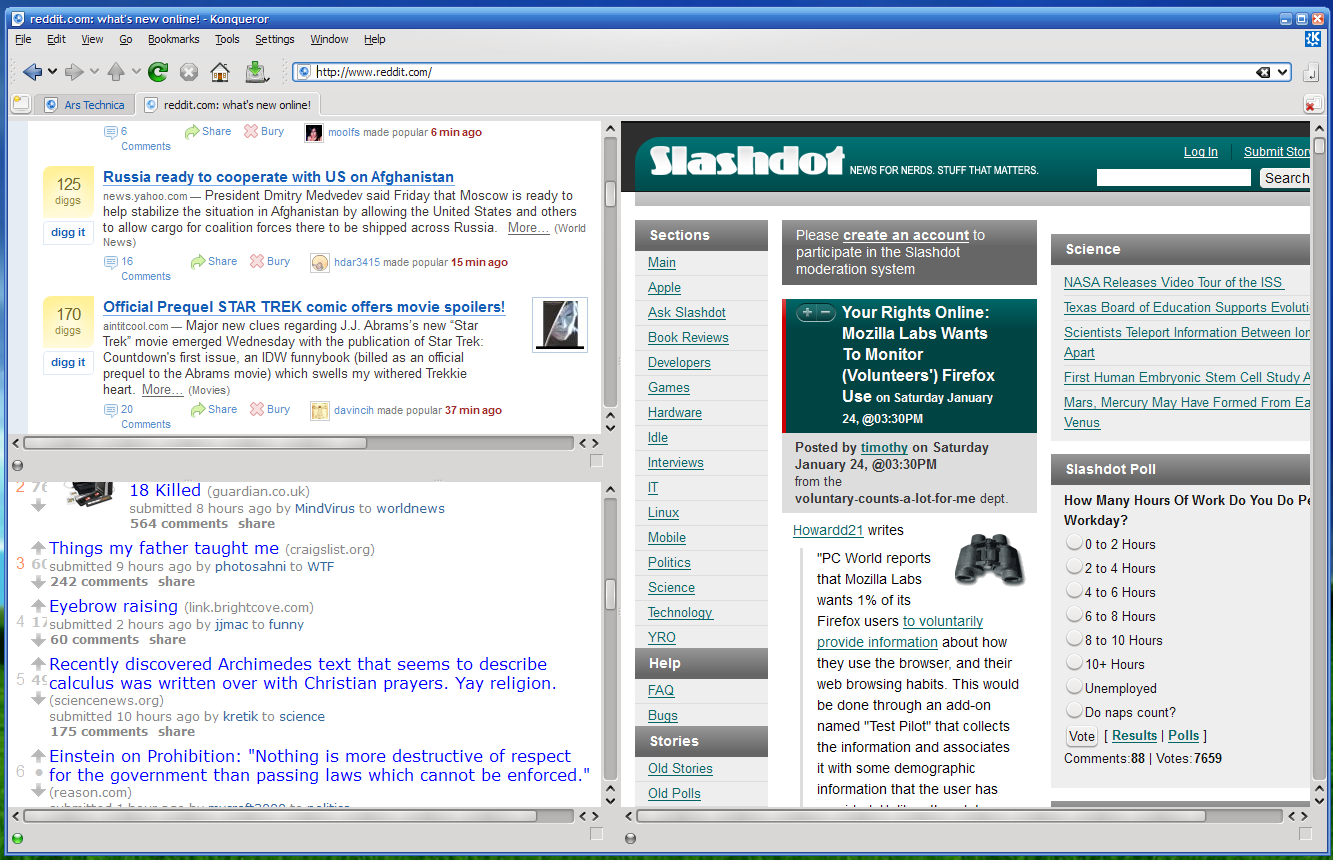Open the URL history dropdown arrow

click(x=1282, y=72)
